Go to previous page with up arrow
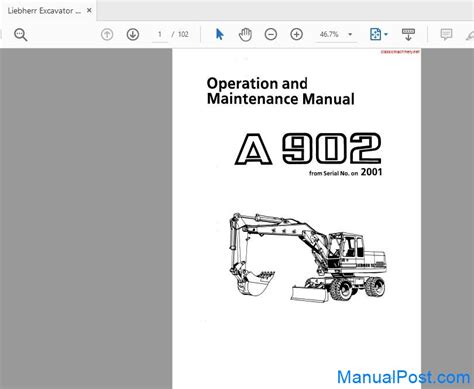Screen dimensions: 474x389 [107, 34]
